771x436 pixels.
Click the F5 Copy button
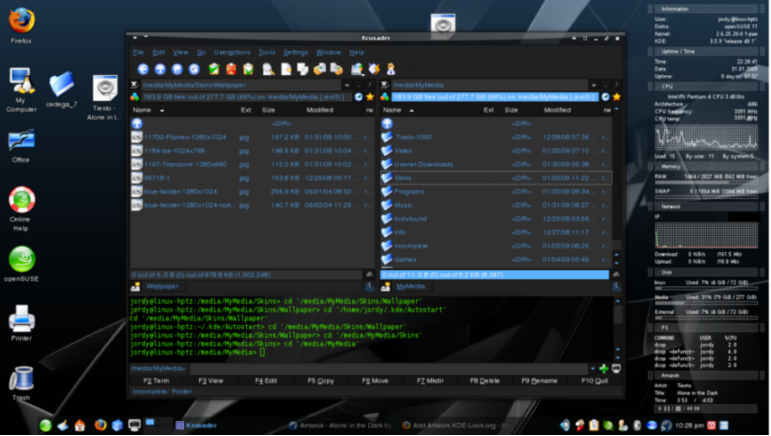(321, 380)
